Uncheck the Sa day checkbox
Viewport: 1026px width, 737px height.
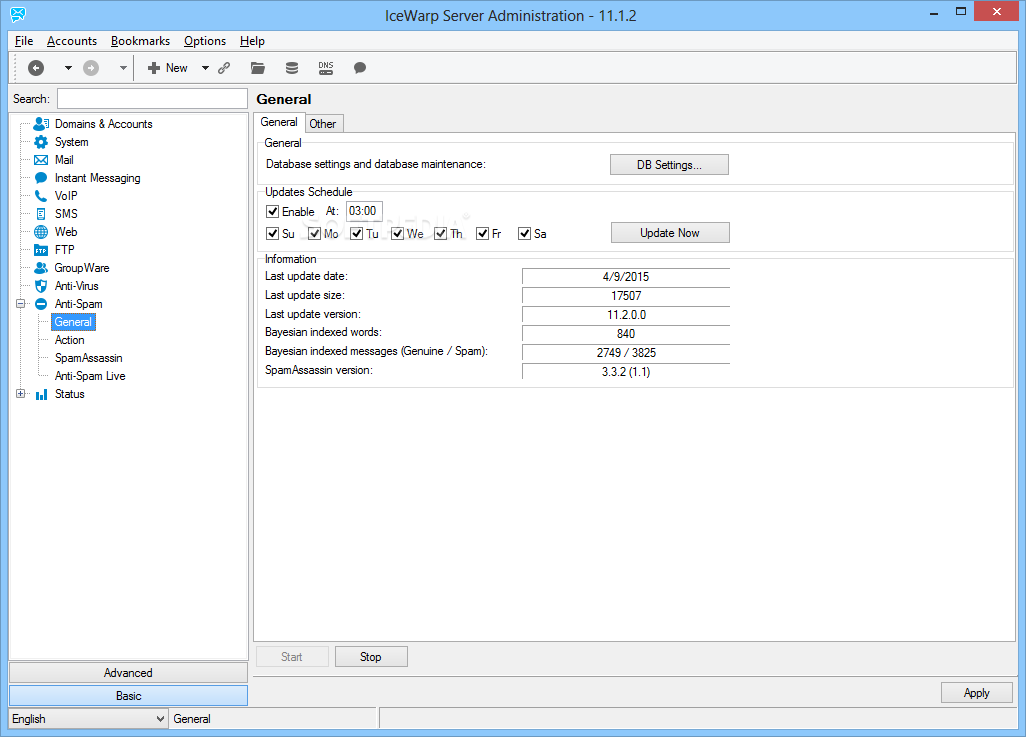pos(524,234)
